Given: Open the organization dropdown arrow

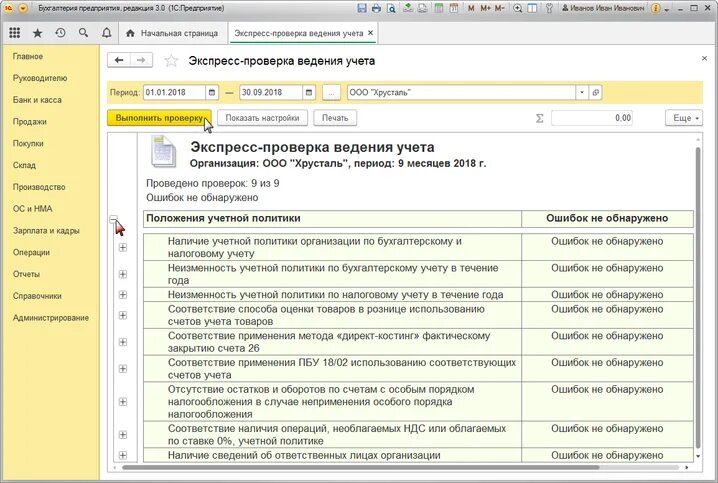Looking at the screenshot, I should click(582, 92).
